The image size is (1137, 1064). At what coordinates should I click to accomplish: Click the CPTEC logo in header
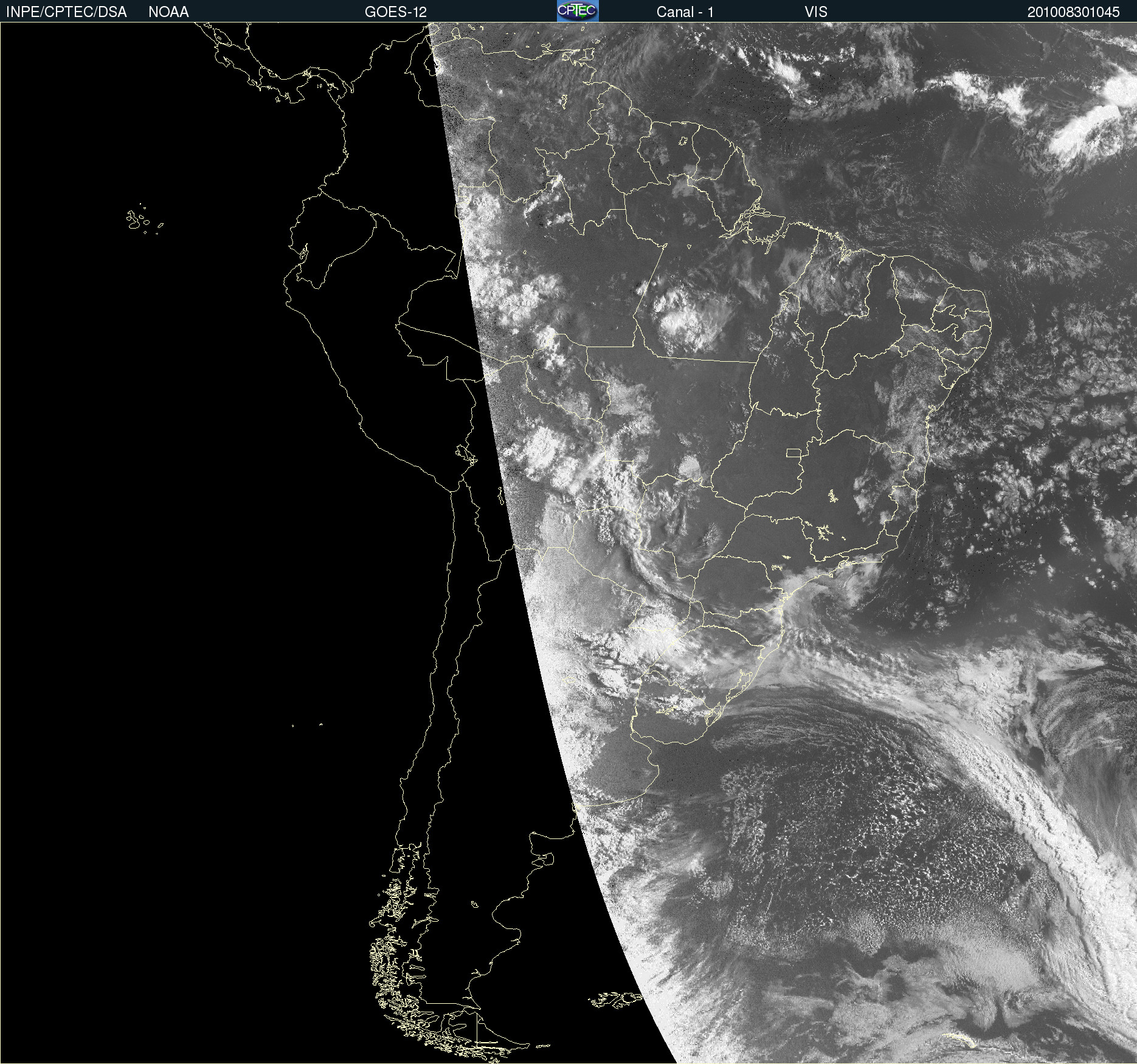[x=578, y=11]
